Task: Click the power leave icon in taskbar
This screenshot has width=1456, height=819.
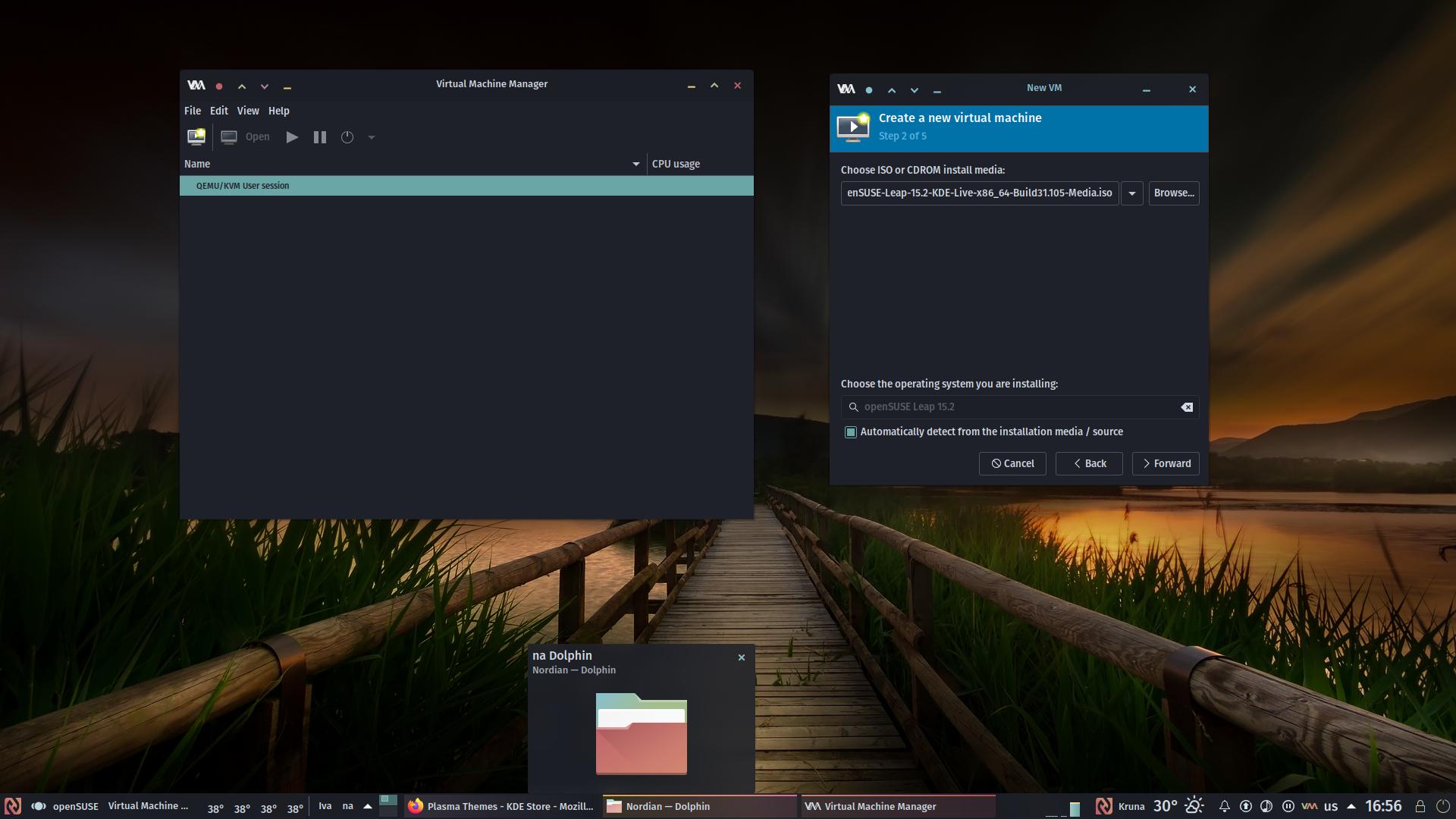Action: (x=1442, y=806)
